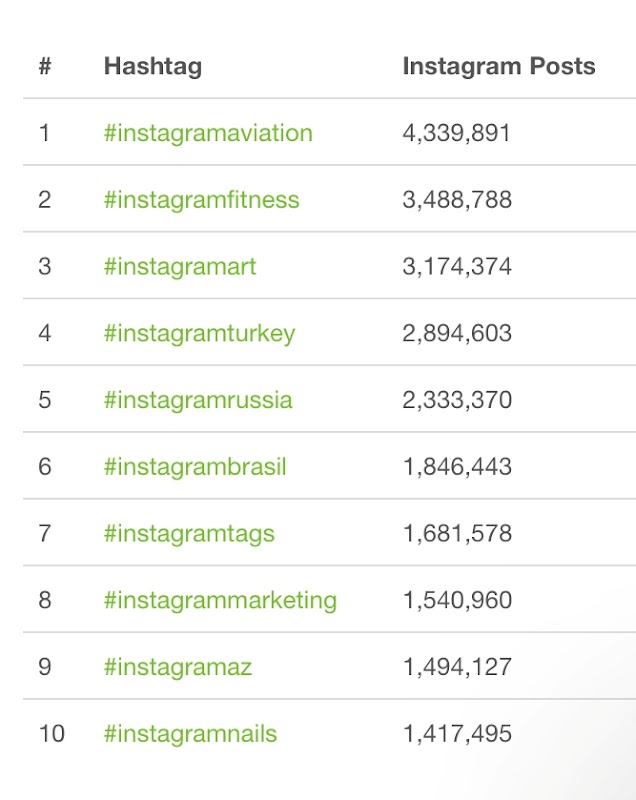Open the #instagramnails hashtag link
The height and width of the screenshot is (800, 636).
pos(190,734)
